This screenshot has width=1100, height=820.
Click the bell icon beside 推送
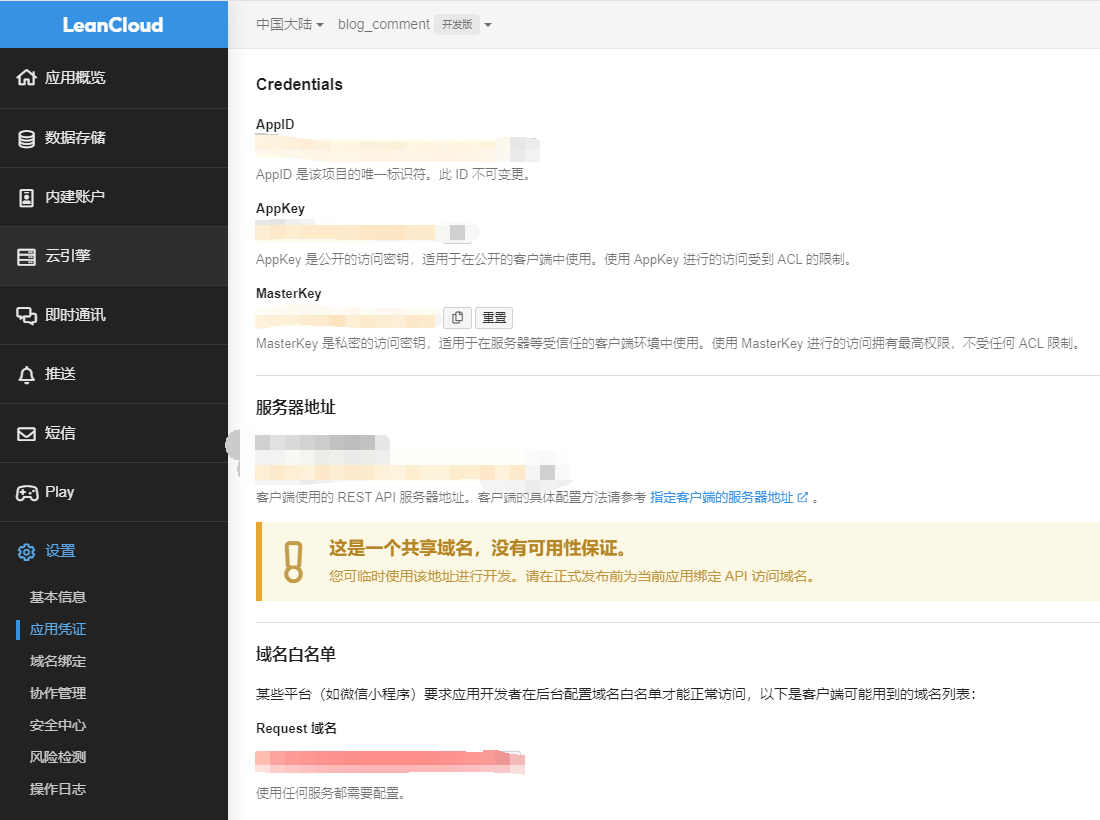tap(27, 375)
